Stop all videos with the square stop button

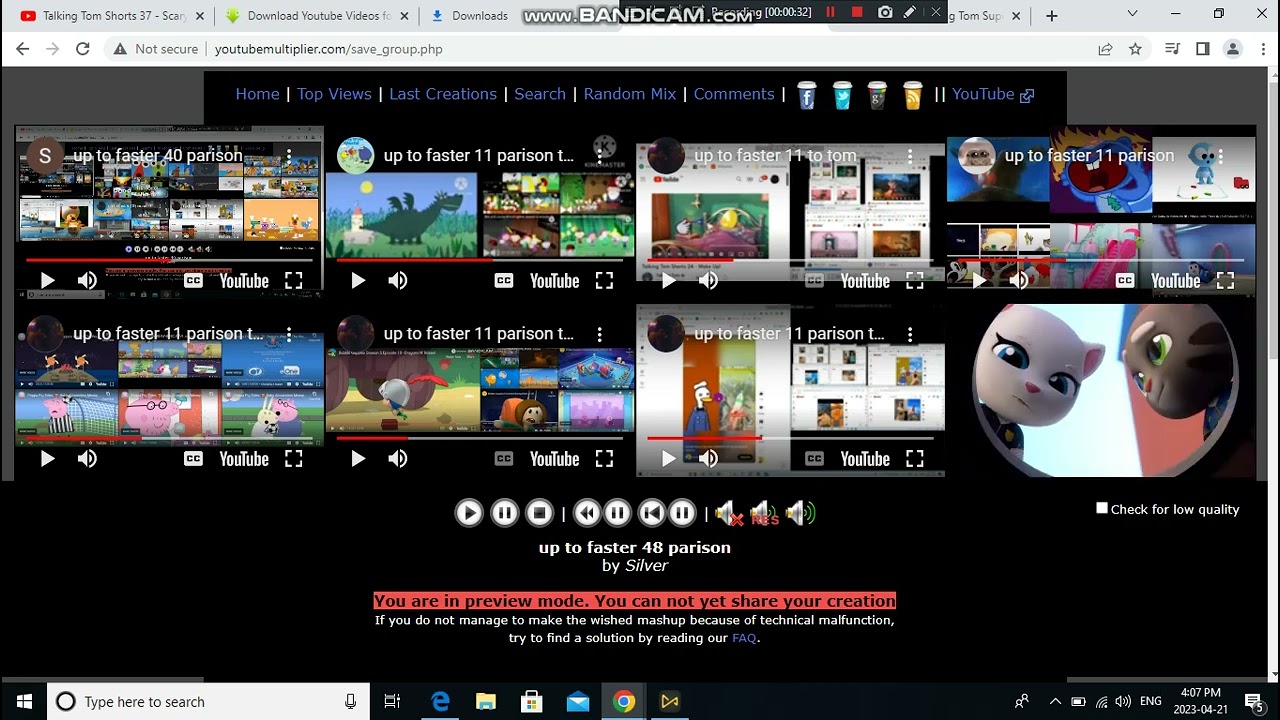tap(539, 513)
